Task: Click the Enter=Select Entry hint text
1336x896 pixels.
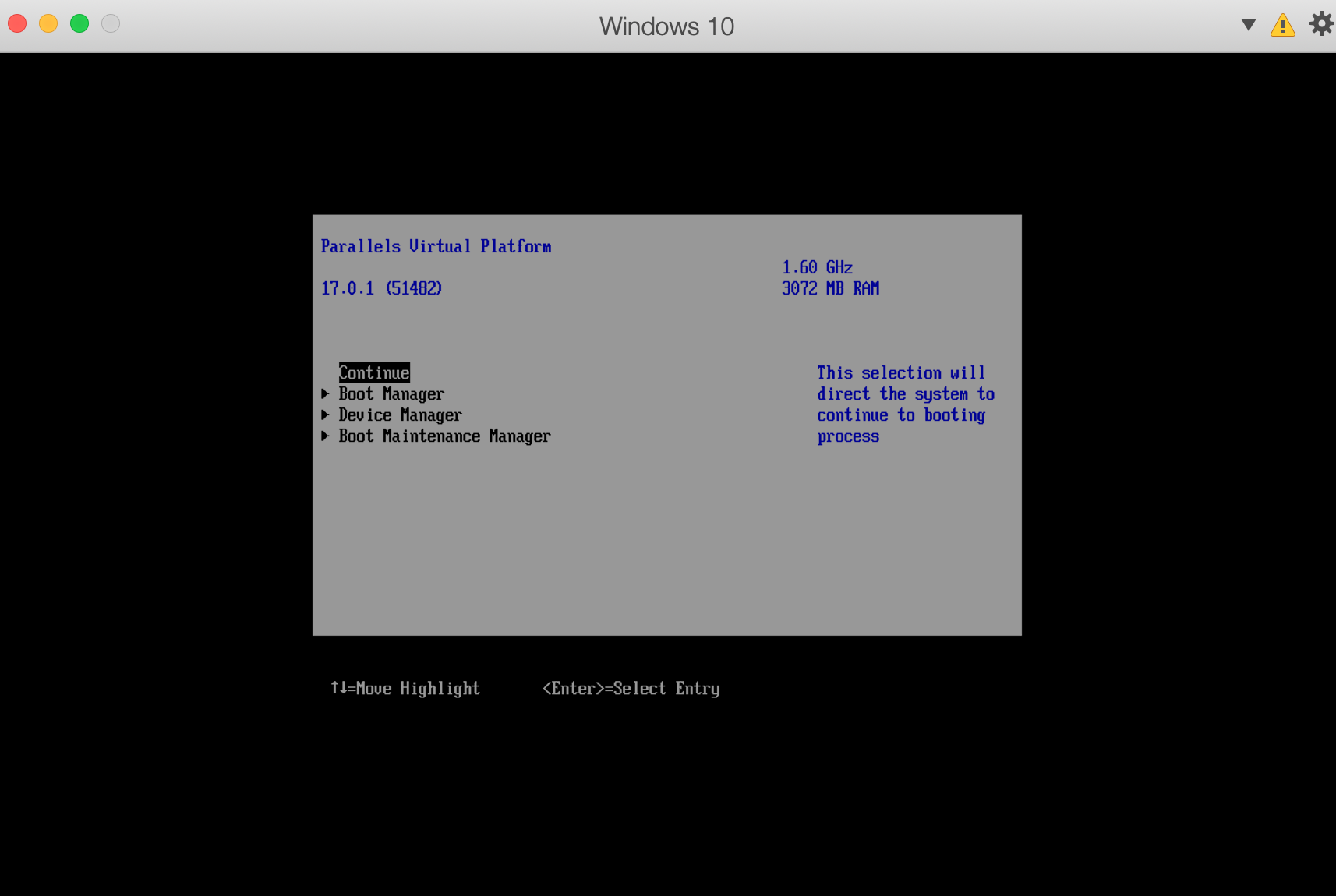Action: [631, 689]
